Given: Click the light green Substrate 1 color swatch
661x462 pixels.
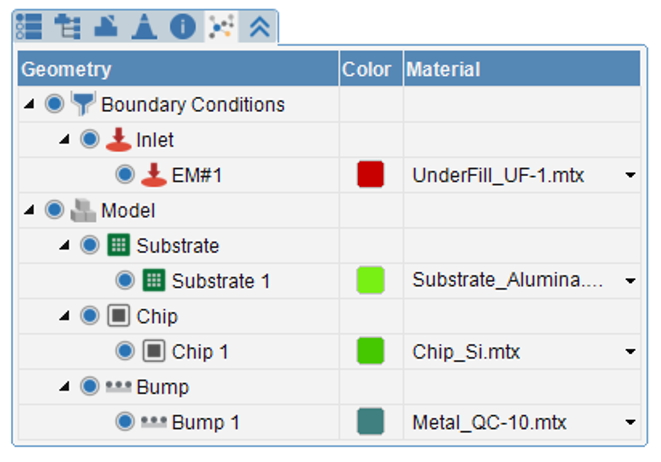Looking at the screenshot, I should (371, 280).
